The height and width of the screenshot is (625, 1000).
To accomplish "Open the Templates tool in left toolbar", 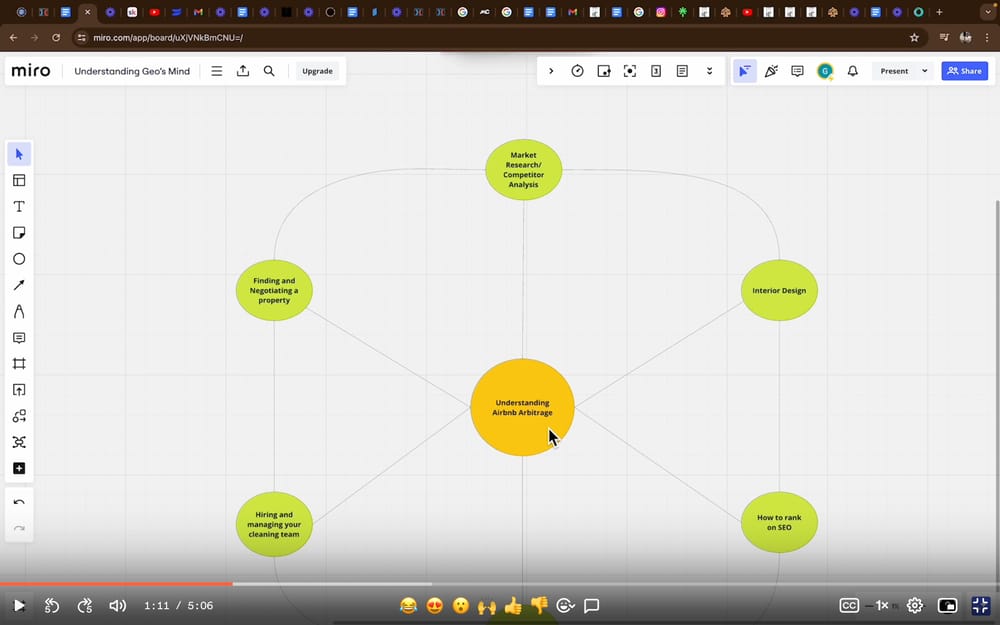I will coord(19,180).
